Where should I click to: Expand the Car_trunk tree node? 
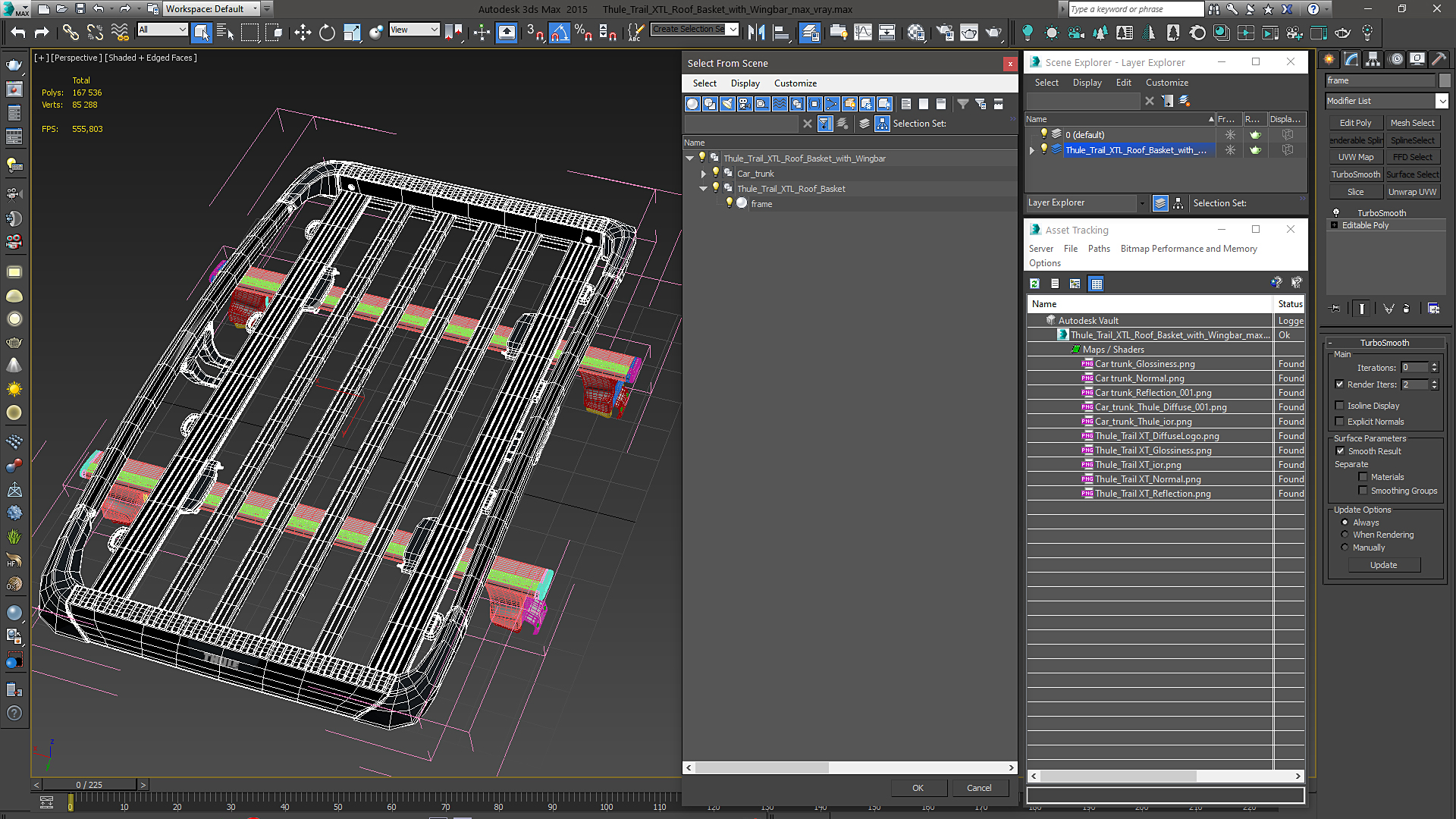pyautogui.click(x=703, y=174)
